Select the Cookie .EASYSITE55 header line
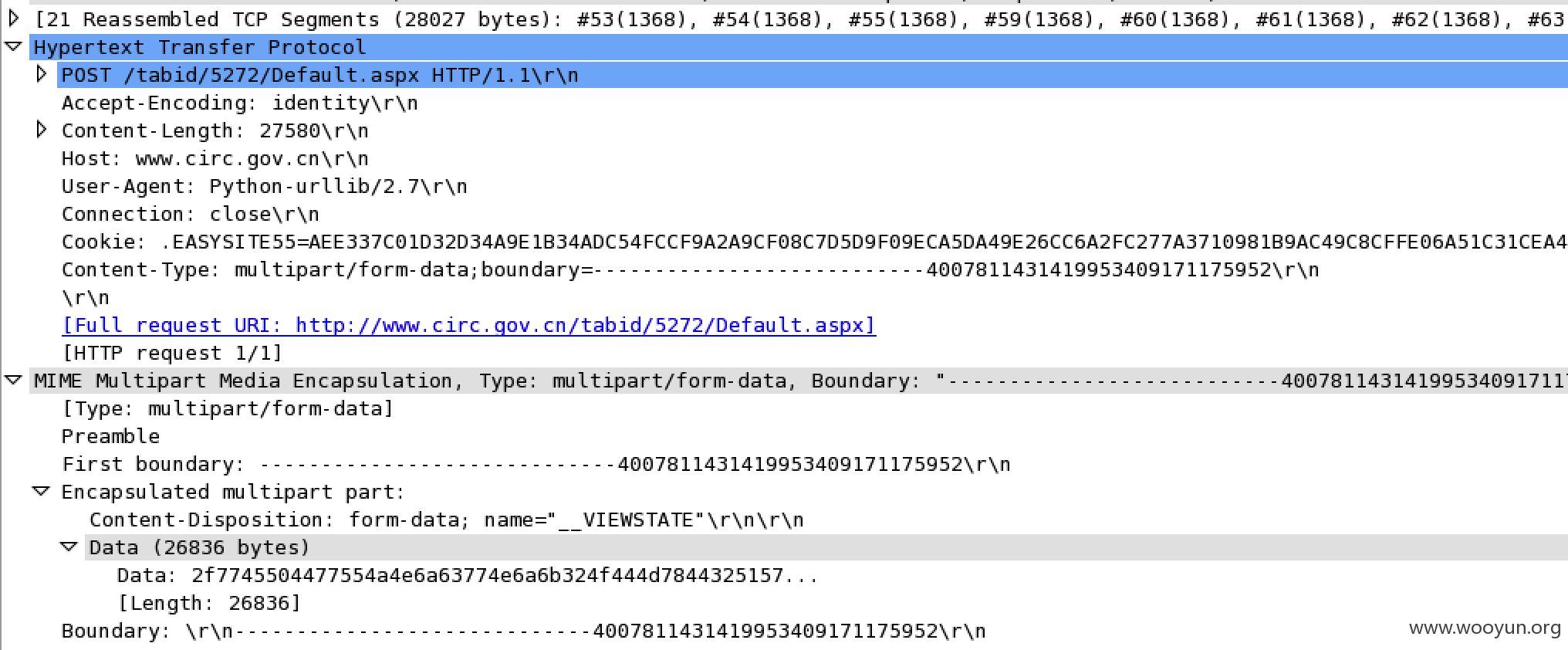This screenshot has width=1568, height=650. click(x=814, y=242)
